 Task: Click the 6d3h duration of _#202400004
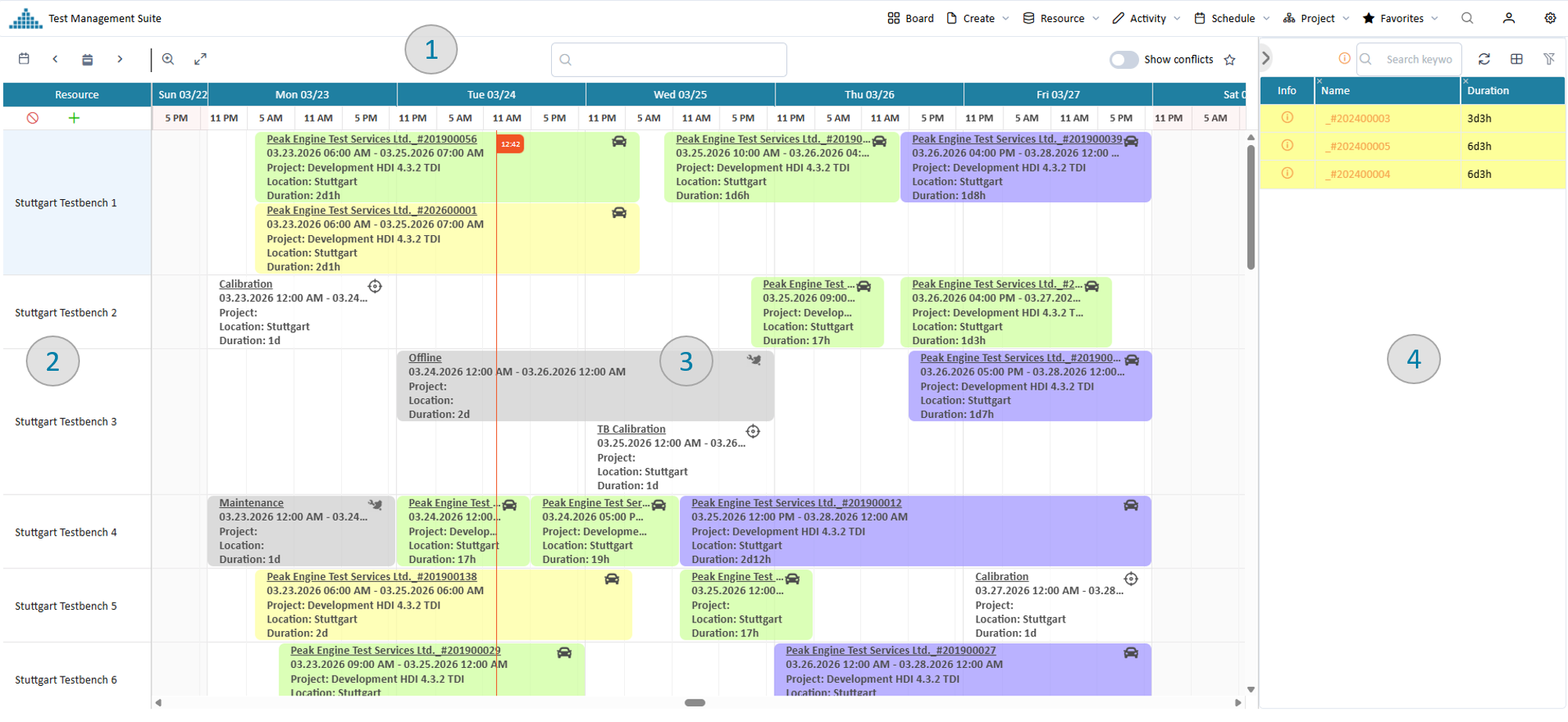click(1479, 174)
